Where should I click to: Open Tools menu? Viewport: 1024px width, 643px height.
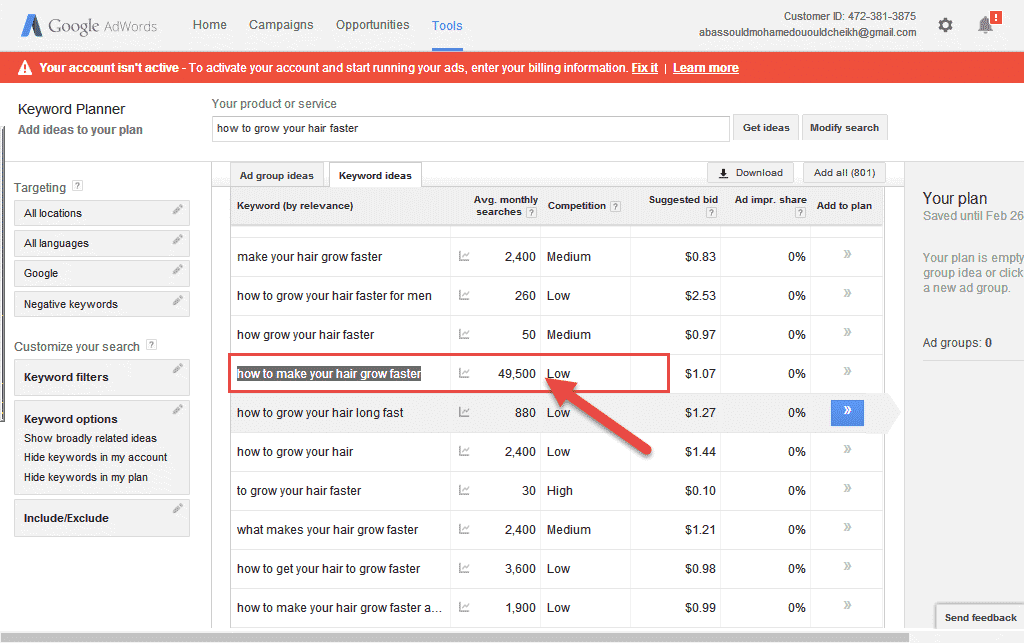[447, 25]
